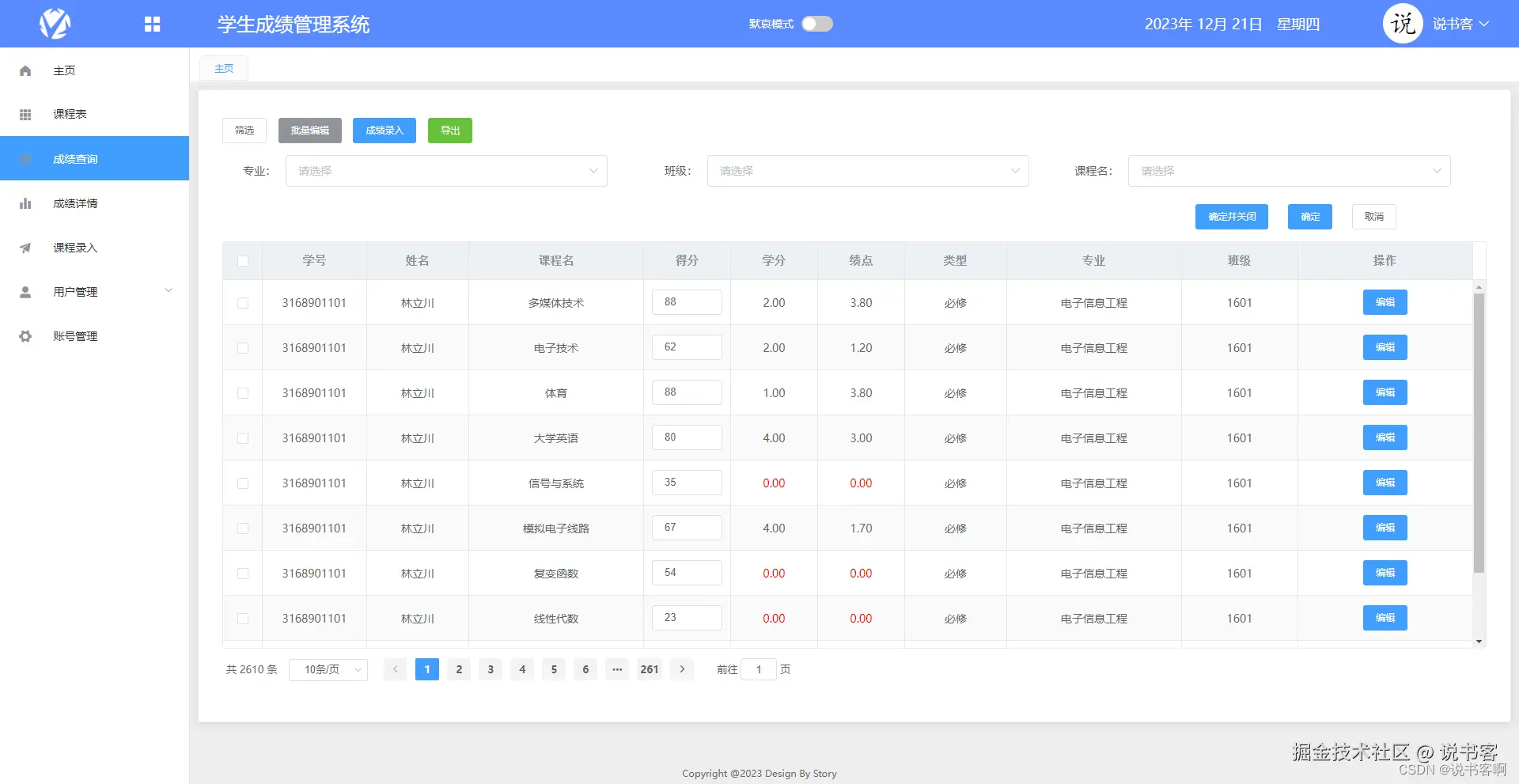
Task: Edit the 复变函数 row
Action: [x=1385, y=573]
